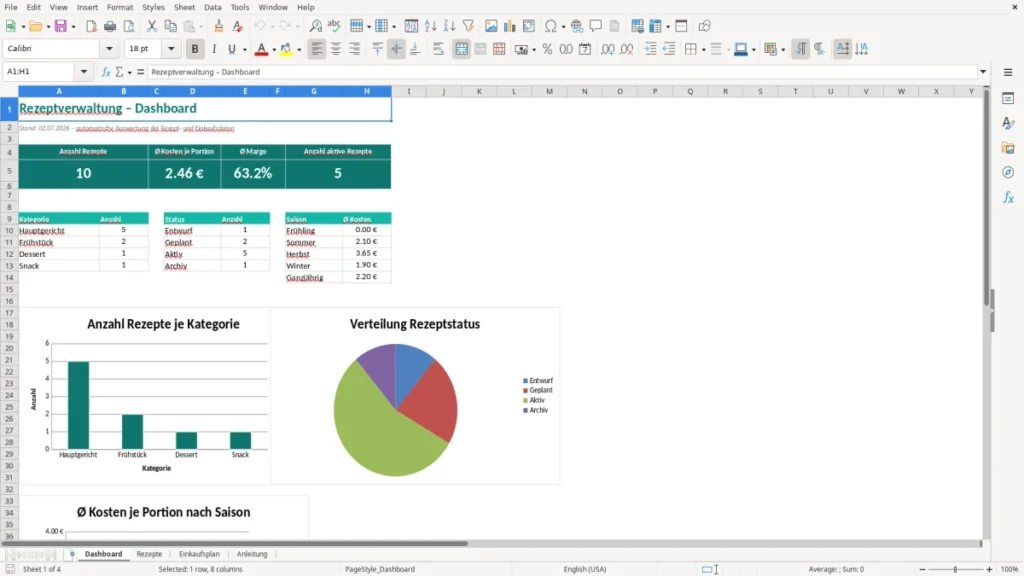Viewport: 1024px width, 576px height.
Task: Click the Format as Percent icon
Action: click(547, 49)
